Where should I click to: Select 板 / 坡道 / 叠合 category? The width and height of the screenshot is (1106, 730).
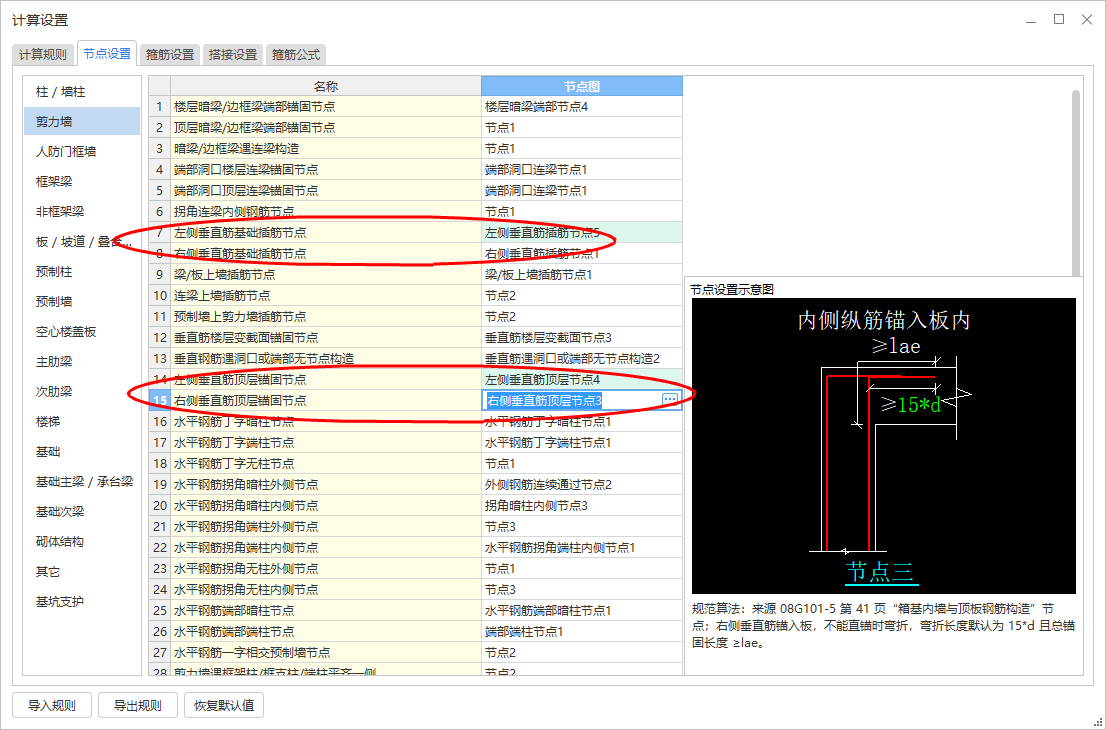point(82,241)
